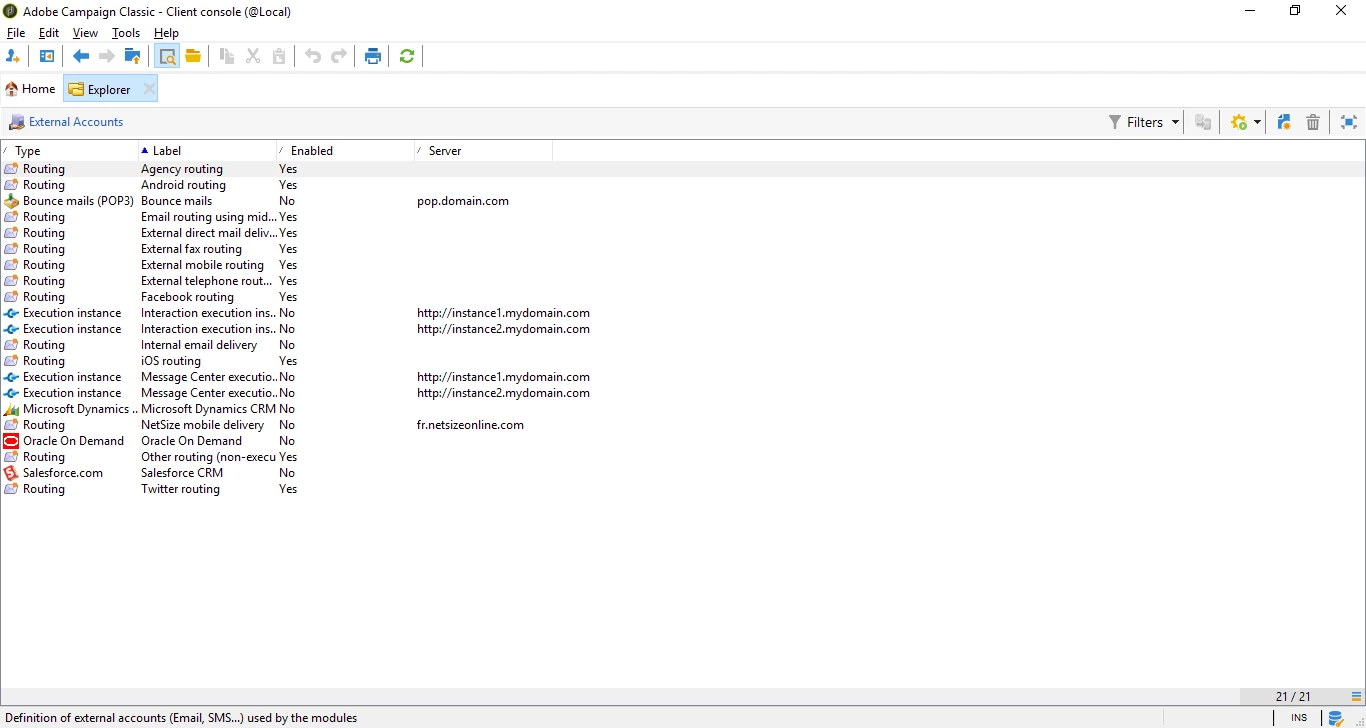Open the Filters dropdown

tap(1144, 122)
